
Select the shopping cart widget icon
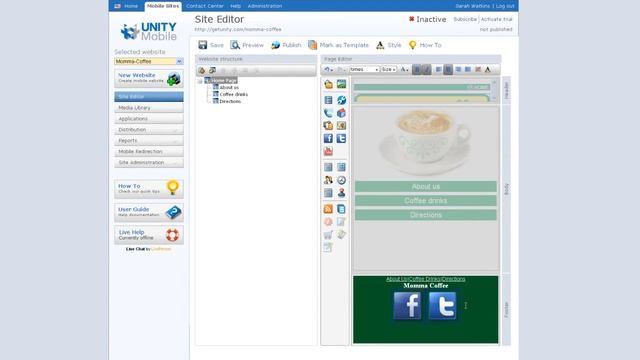328,235
